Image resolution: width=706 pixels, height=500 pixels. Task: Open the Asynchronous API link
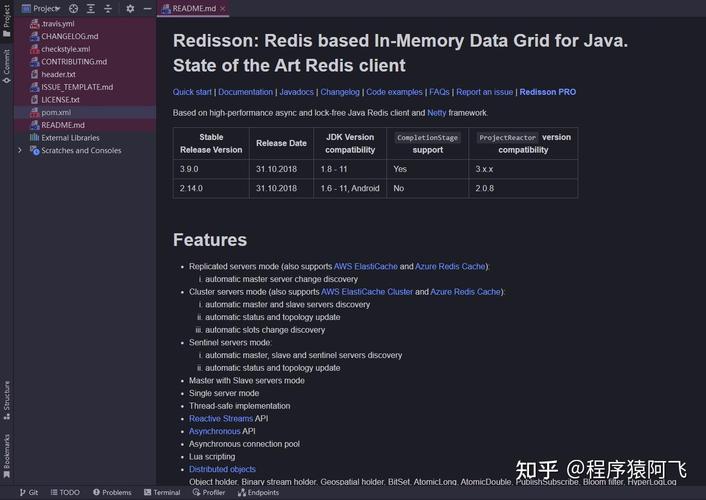pyautogui.click(x=215, y=431)
